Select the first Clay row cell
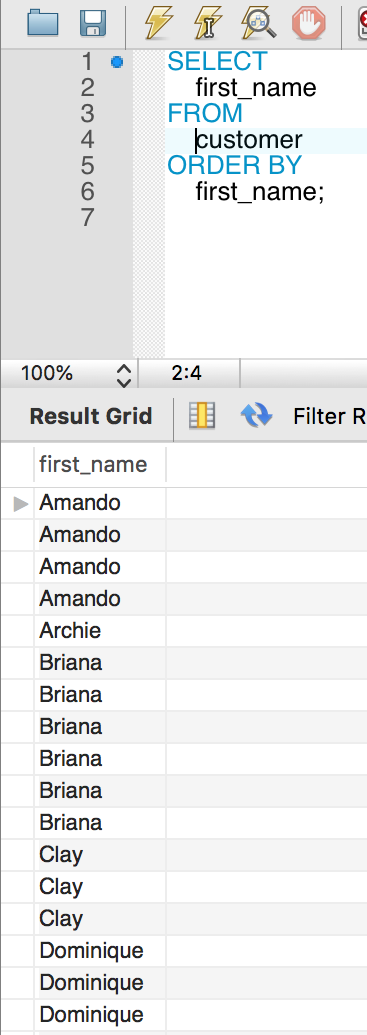 coord(100,855)
